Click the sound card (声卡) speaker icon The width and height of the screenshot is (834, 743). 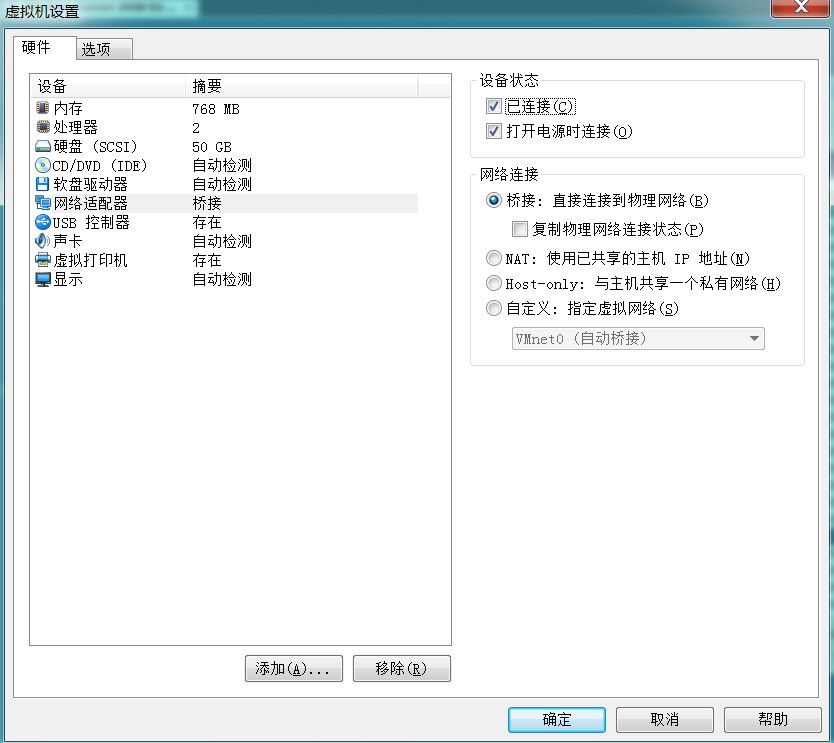(43, 241)
